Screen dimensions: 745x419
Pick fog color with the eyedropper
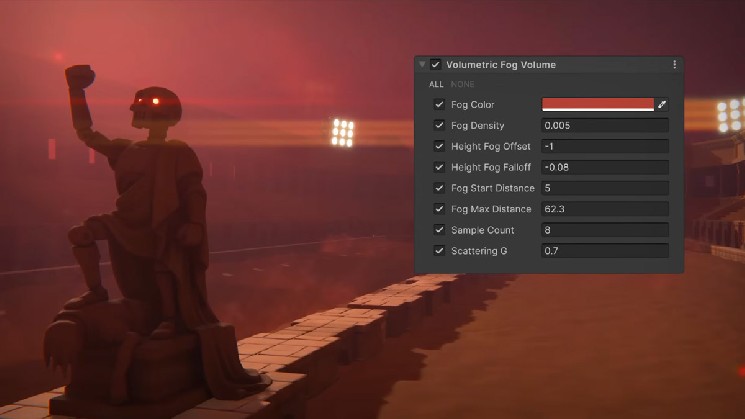[x=662, y=105]
